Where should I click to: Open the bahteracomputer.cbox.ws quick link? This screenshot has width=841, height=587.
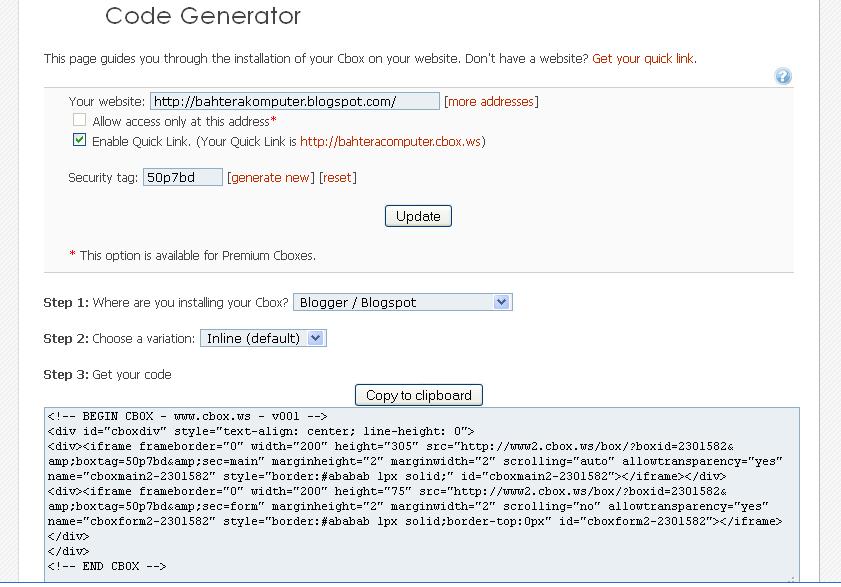click(390, 142)
